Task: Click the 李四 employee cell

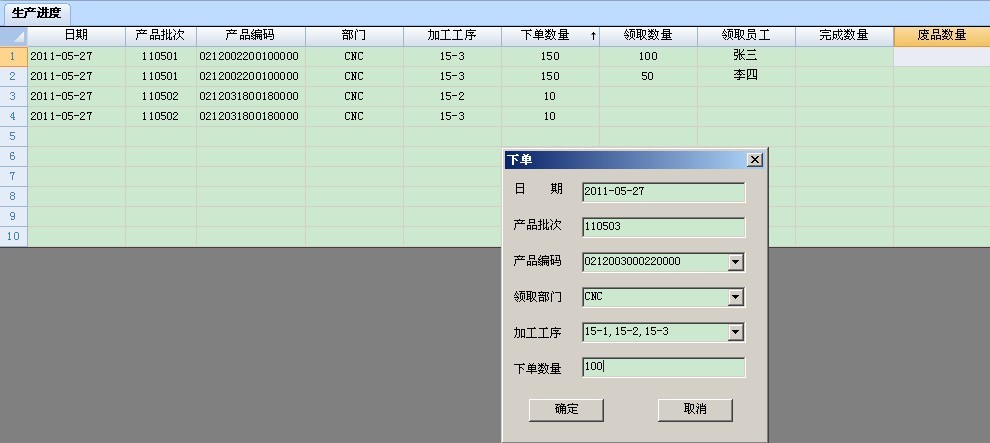Action: pyautogui.click(x=746, y=76)
